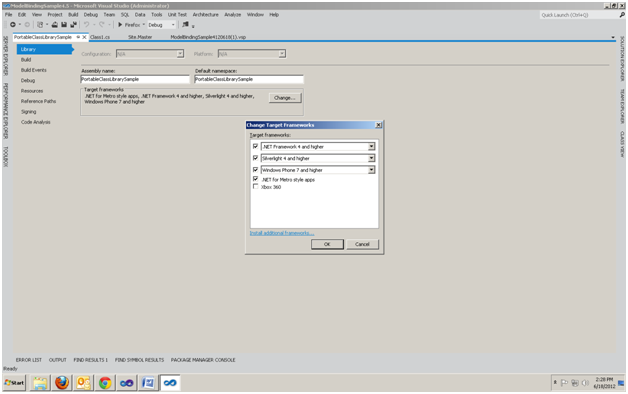Click OK in the Change Target Frameworks dialog
This screenshot has height=394, width=628.
click(327, 244)
